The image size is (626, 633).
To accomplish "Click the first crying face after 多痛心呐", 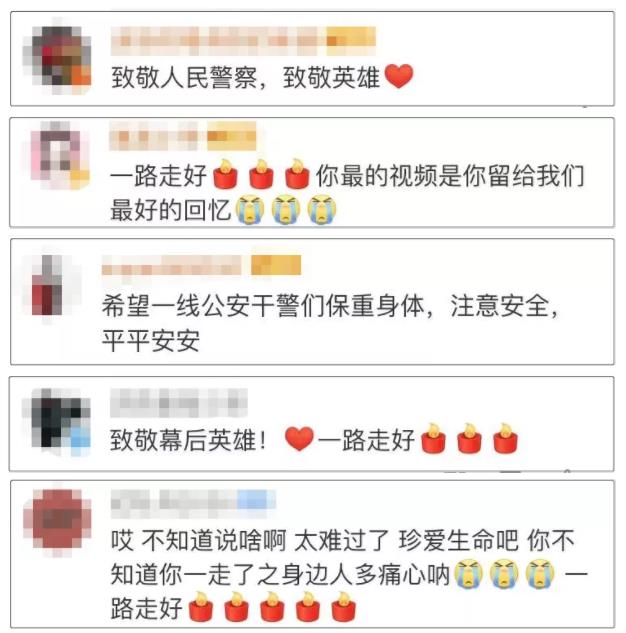I will pyautogui.click(x=469, y=574).
